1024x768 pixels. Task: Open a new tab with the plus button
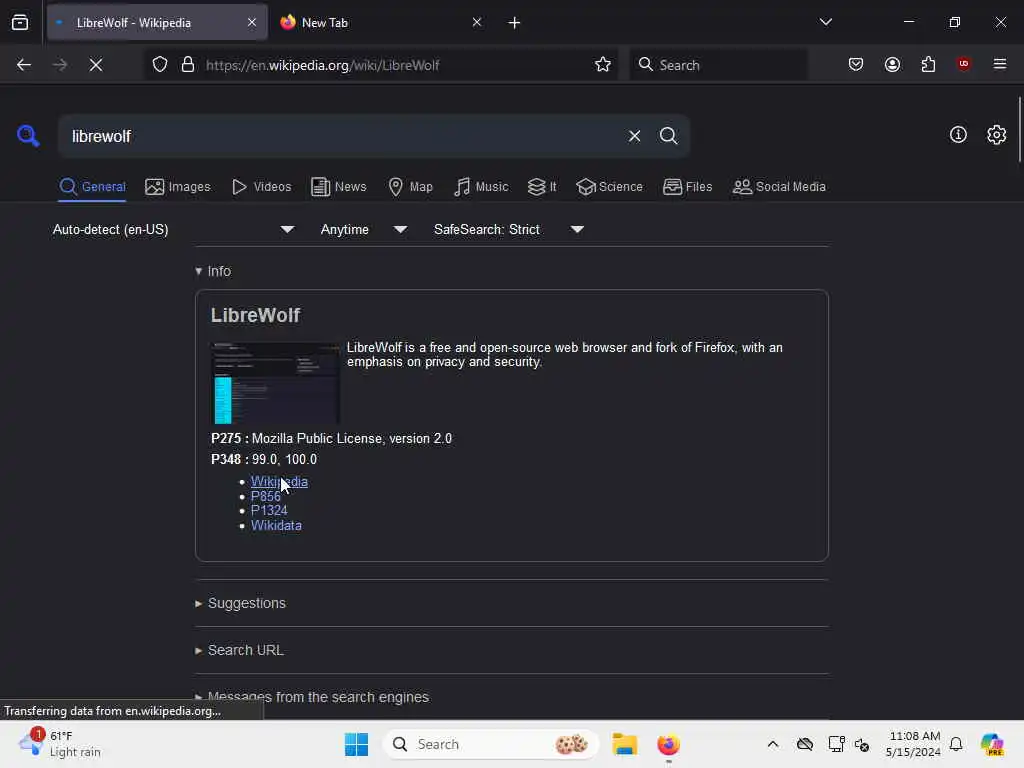514,23
